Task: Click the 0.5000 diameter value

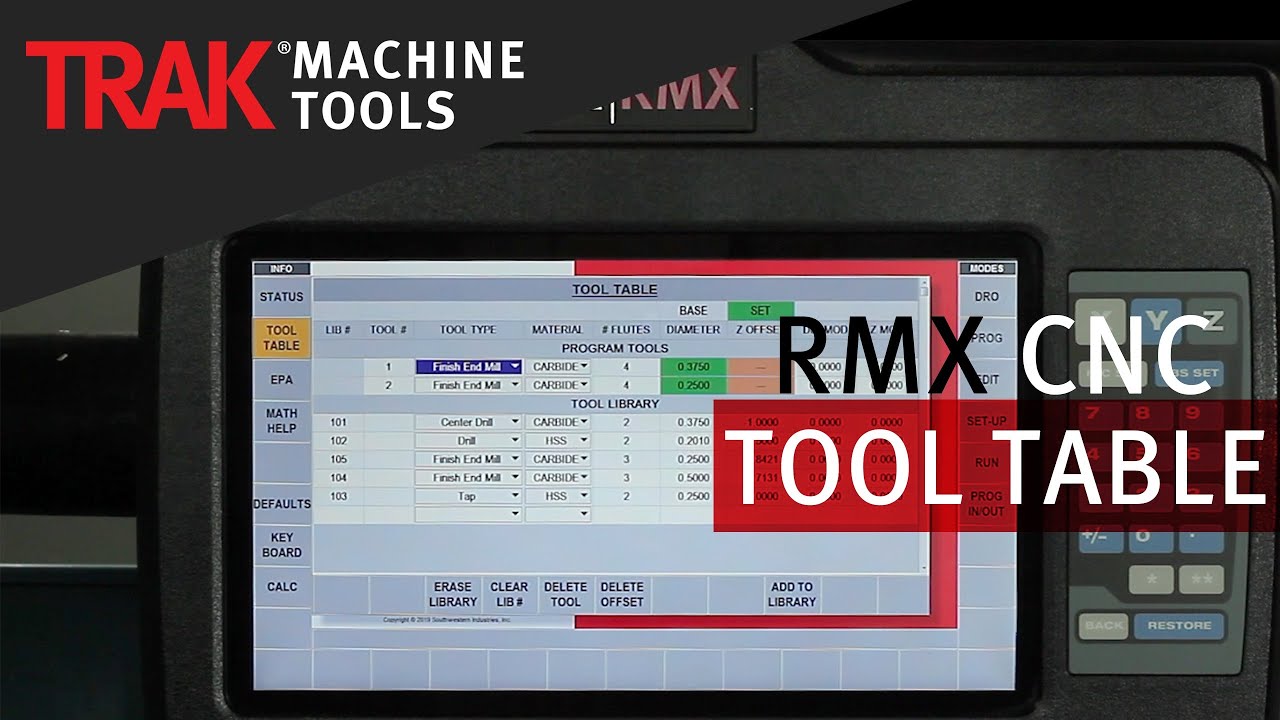Action: 693,477
